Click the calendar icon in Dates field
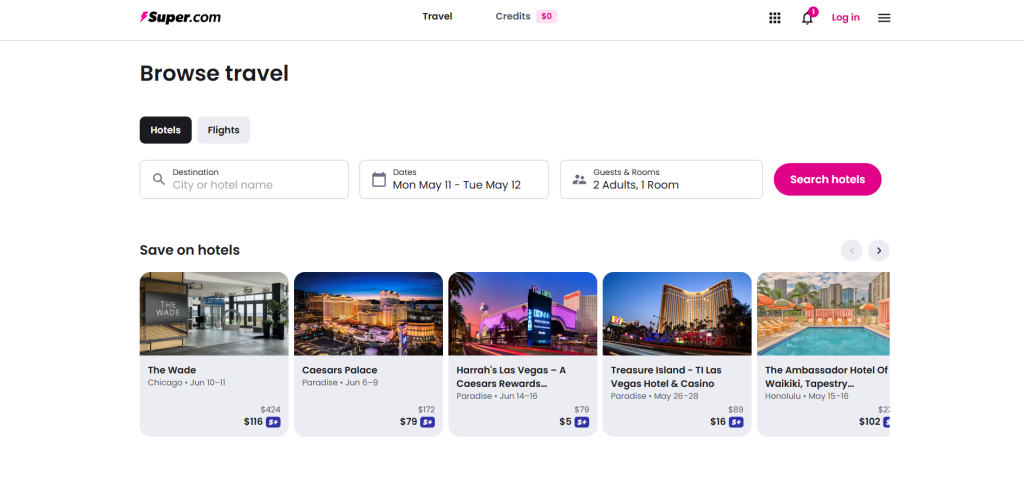The width and height of the screenshot is (1024, 485). pos(379,179)
